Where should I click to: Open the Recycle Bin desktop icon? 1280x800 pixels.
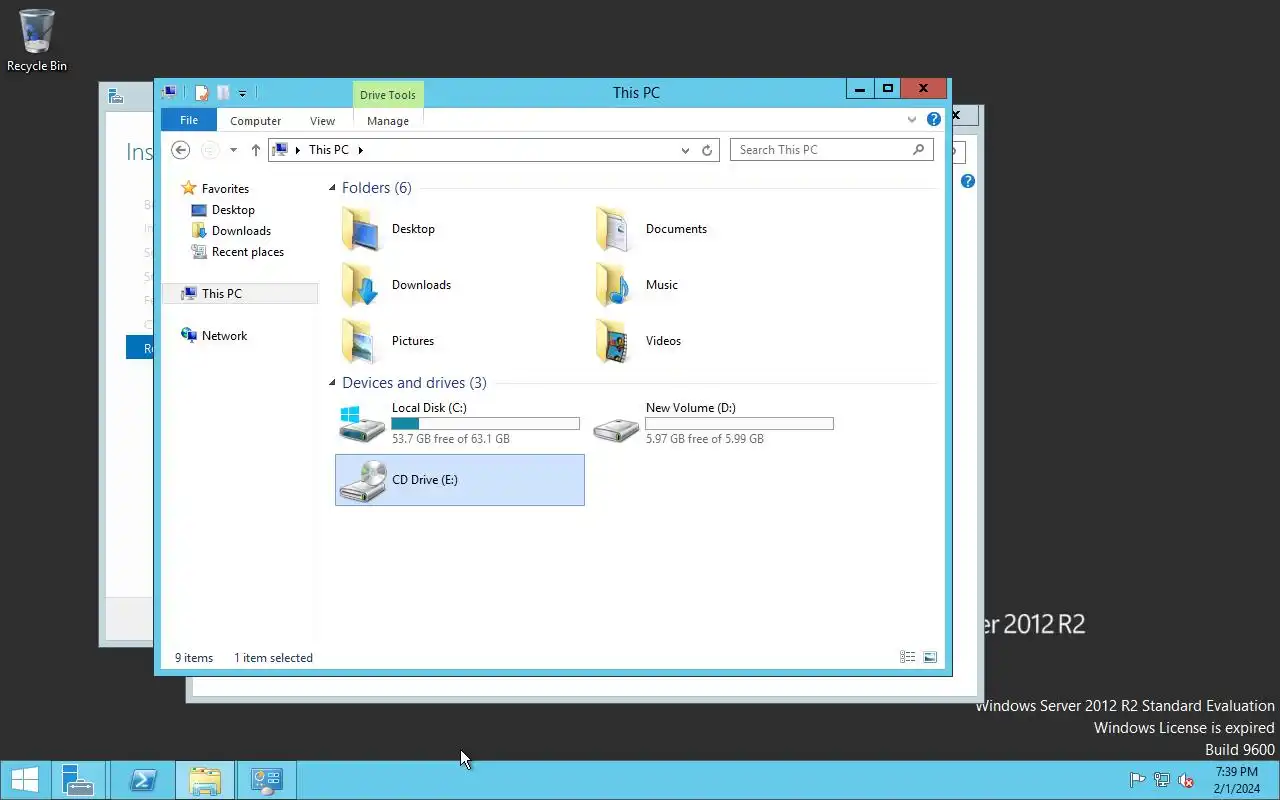37,40
